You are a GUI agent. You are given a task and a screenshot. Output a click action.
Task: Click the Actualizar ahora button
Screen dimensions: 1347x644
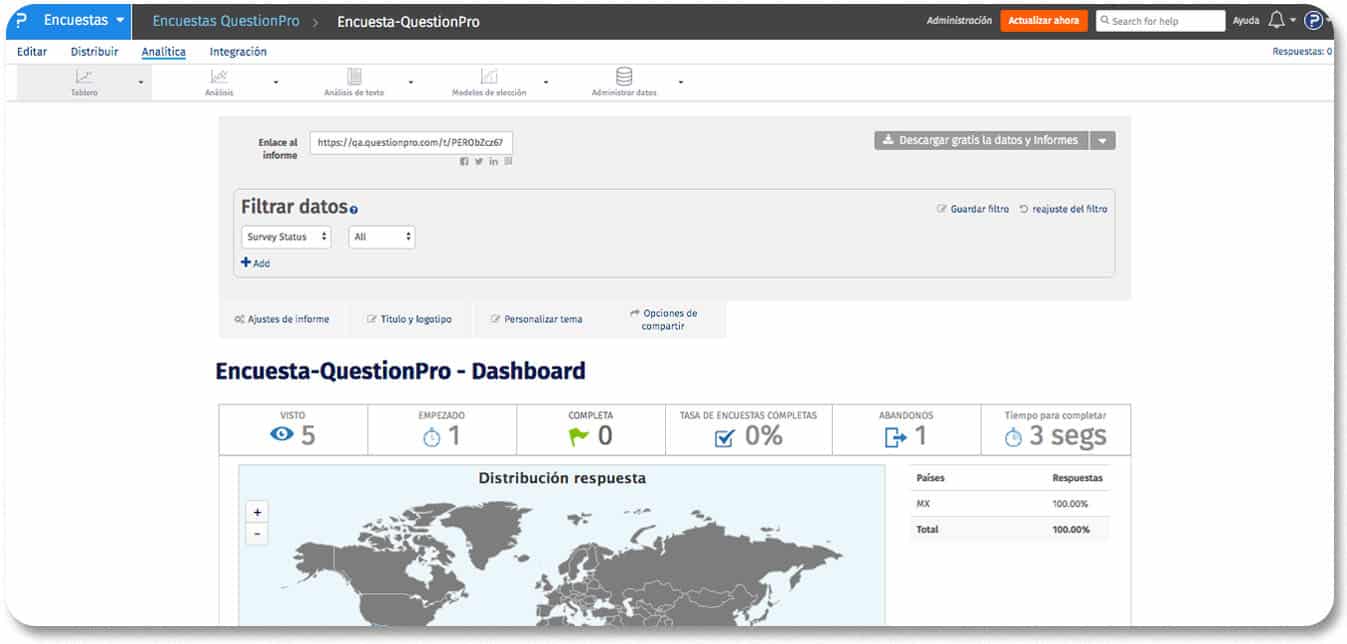[1043, 20]
